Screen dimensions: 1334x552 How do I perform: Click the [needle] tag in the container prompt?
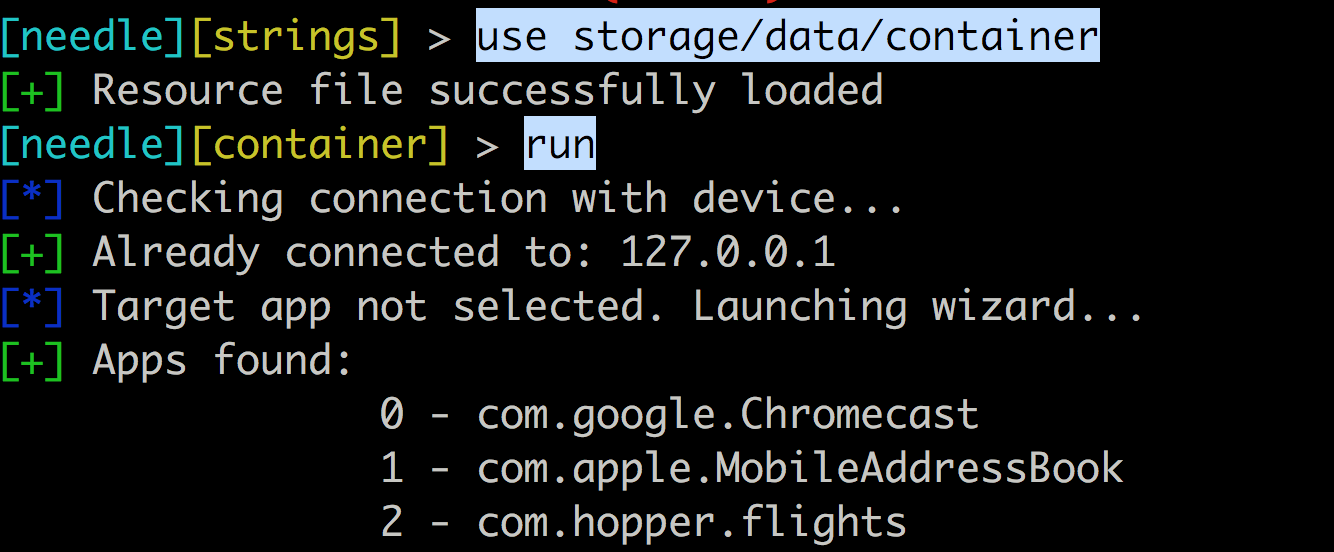[x=93, y=145]
